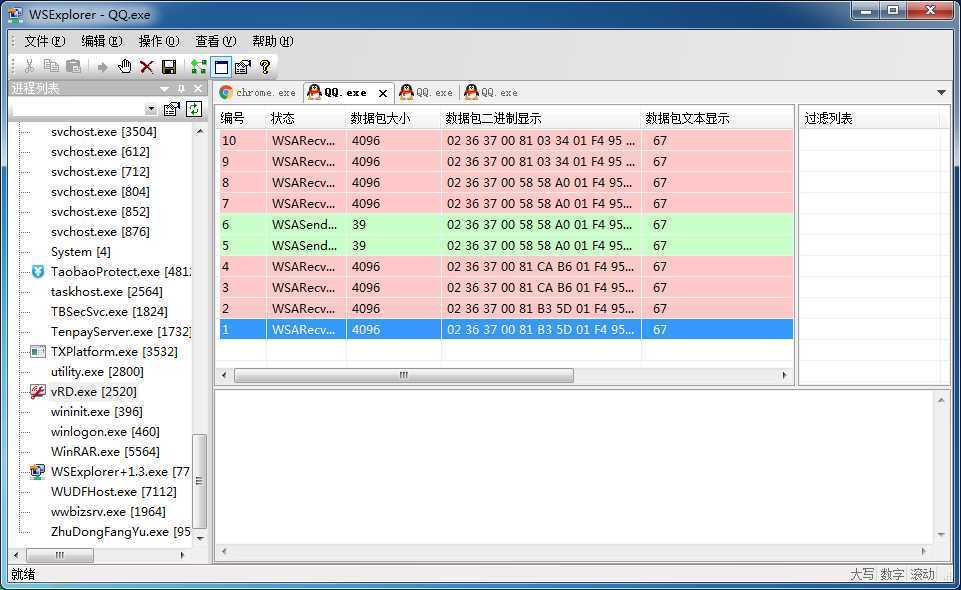Select svchost.exe [3504] in process list
The image size is (961, 590).
tap(104, 132)
